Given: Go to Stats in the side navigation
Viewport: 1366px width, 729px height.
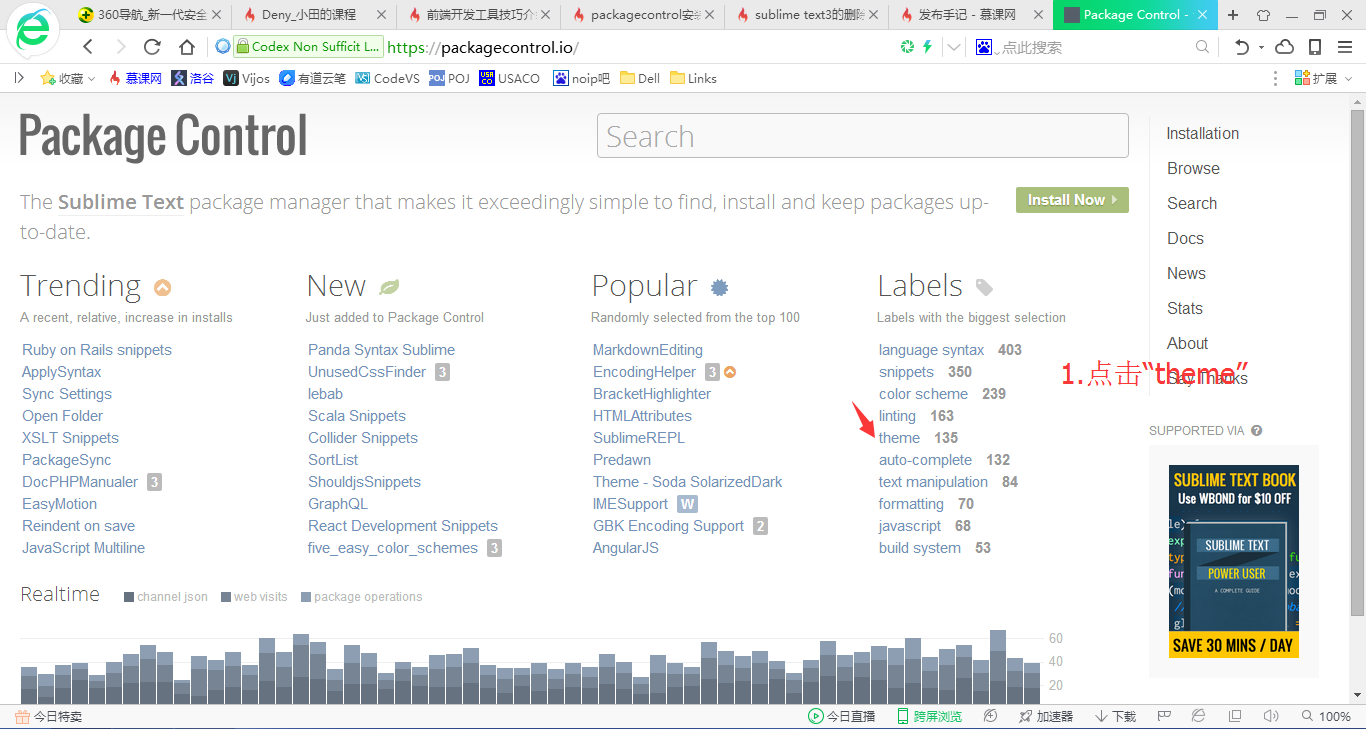Looking at the screenshot, I should [1185, 308].
